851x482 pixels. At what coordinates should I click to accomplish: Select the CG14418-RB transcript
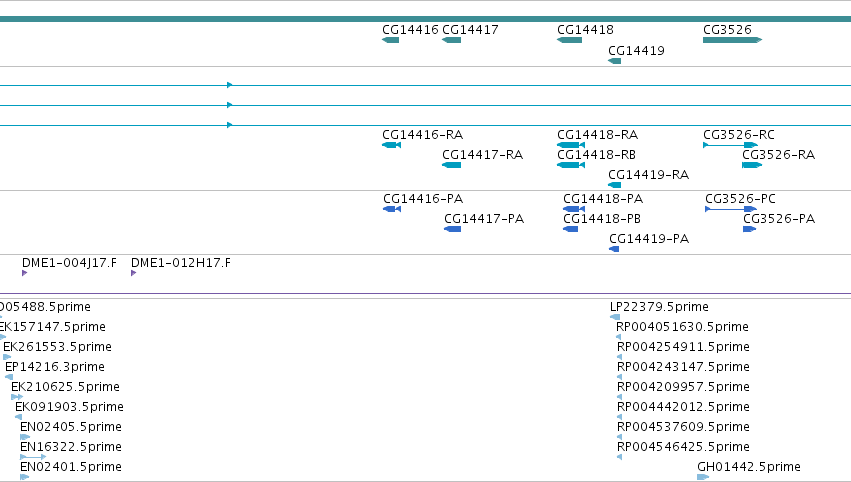pos(571,165)
